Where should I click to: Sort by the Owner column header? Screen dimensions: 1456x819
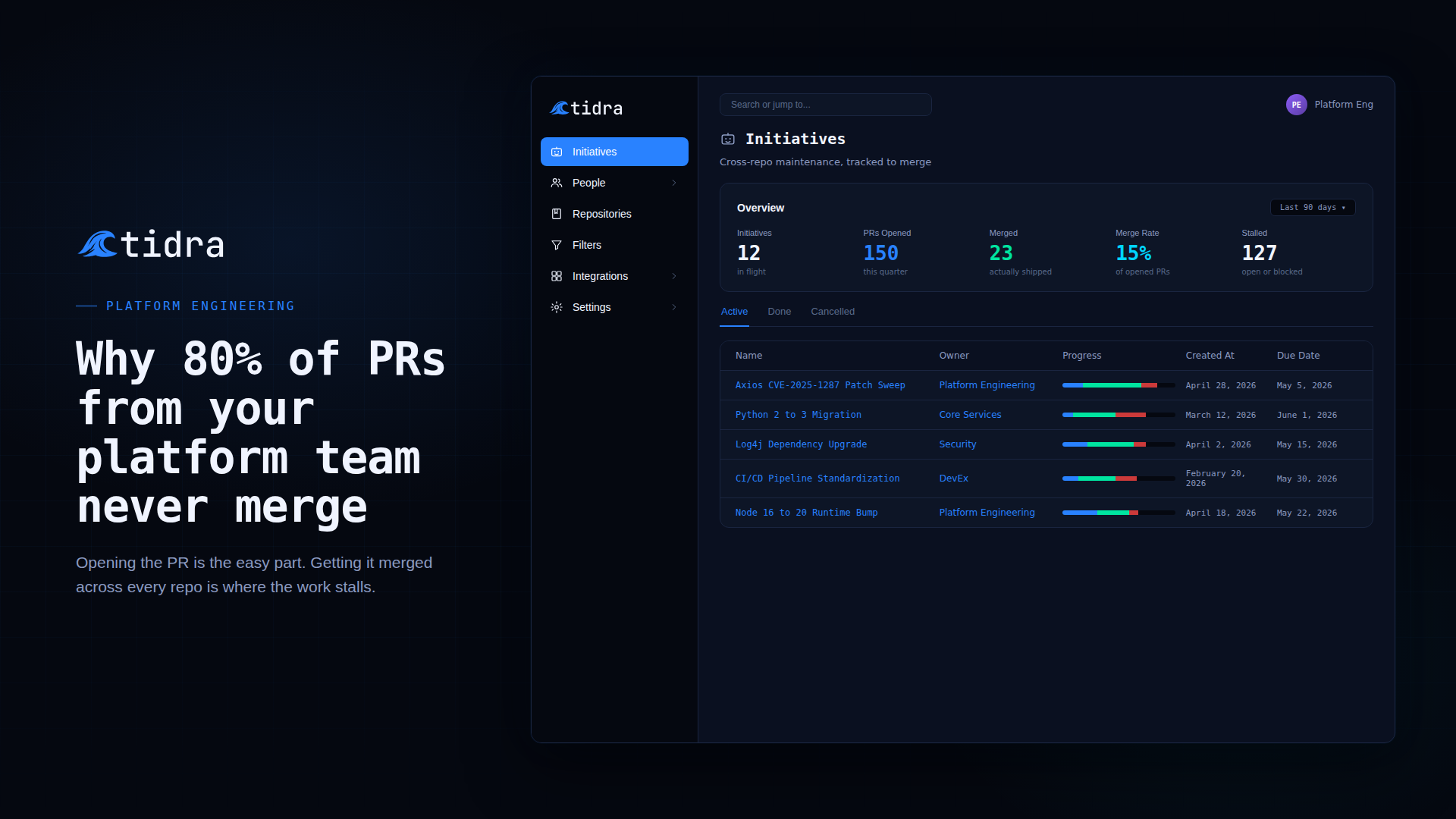coord(954,356)
